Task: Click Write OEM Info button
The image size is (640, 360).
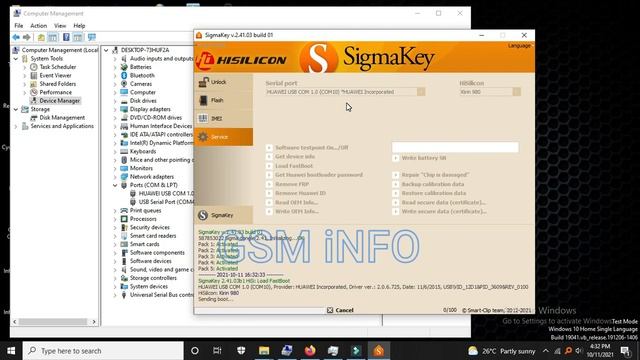Action: coord(293,211)
